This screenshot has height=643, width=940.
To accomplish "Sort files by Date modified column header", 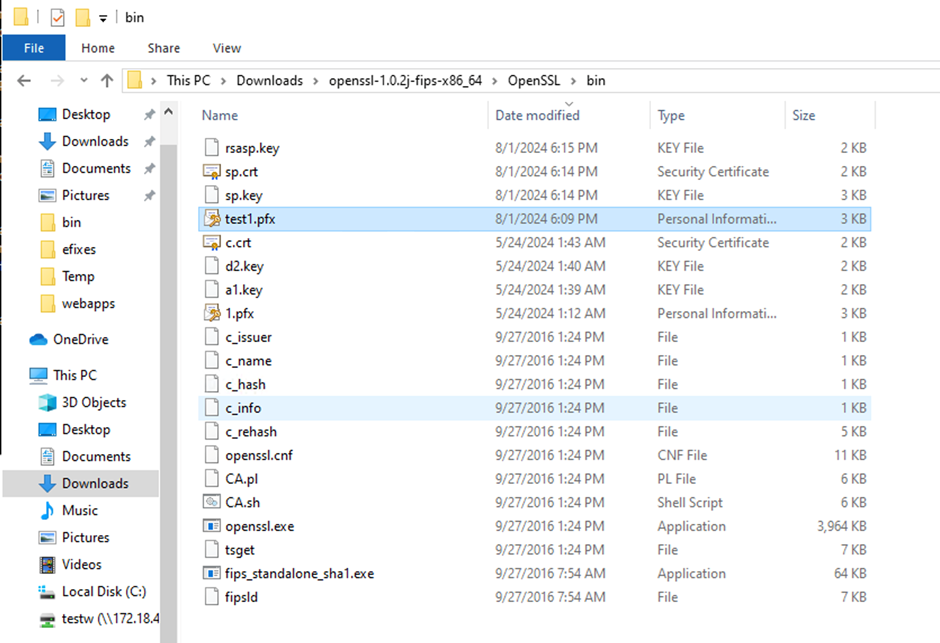I will pos(537,116).
